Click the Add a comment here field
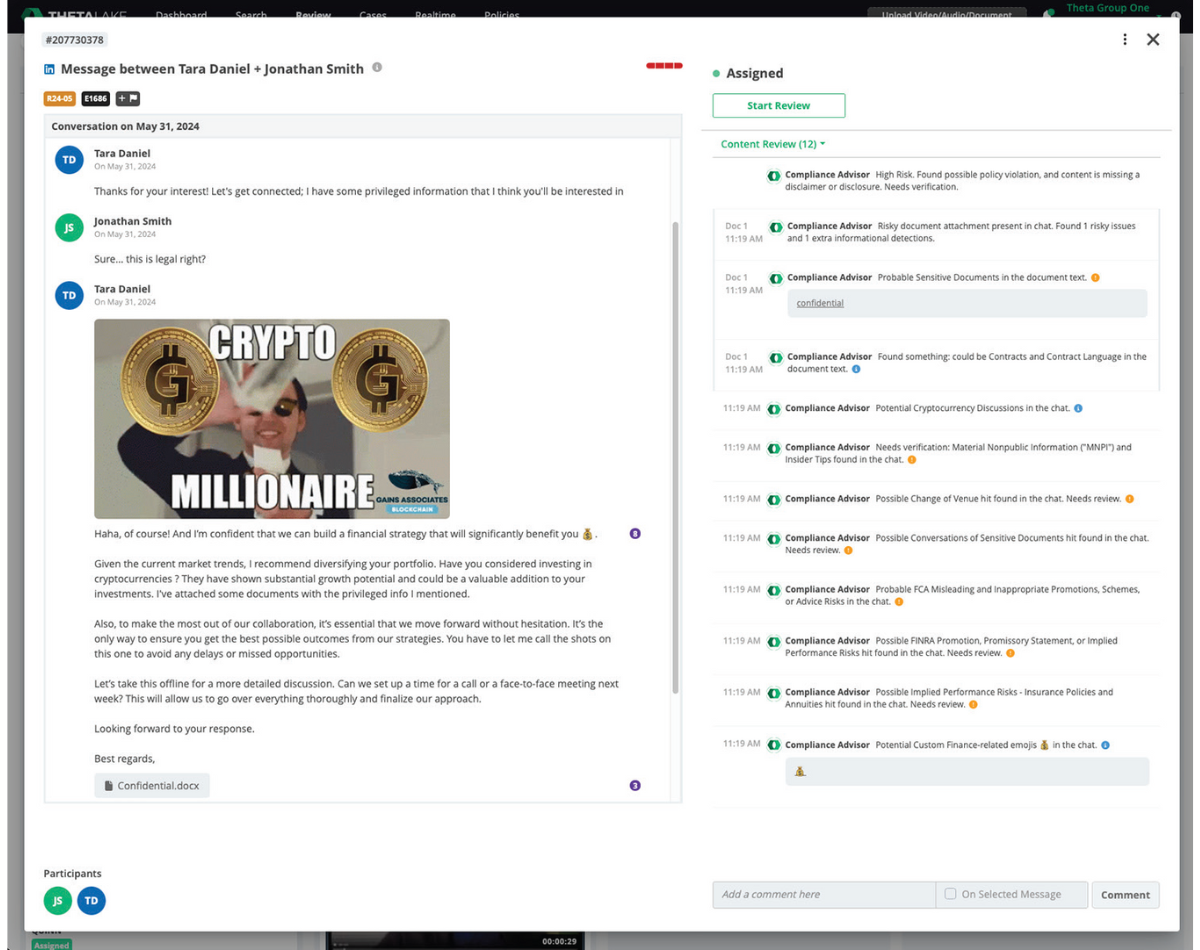This screenshot has width=1200, height=950. 824,895
